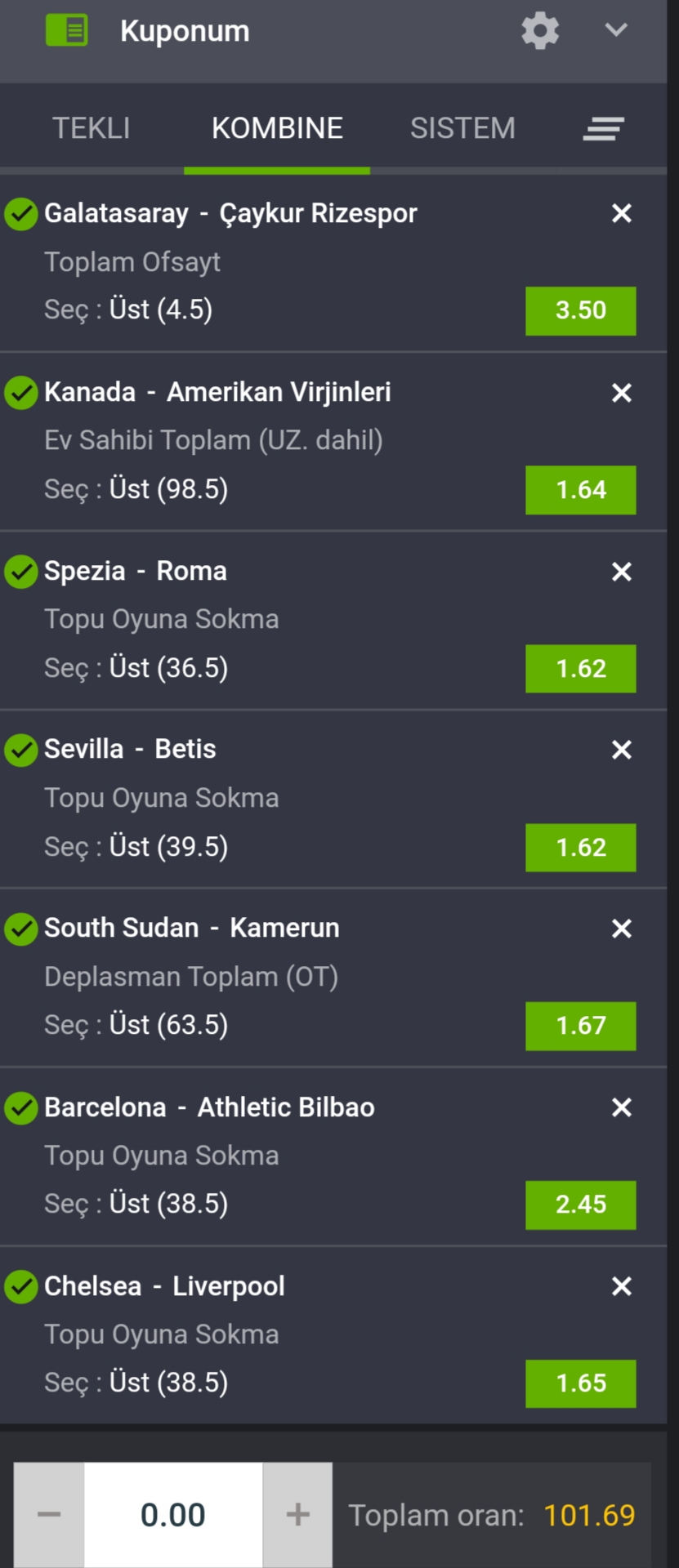Collapse the Kuponum panel with chevron

pos(616,30)
